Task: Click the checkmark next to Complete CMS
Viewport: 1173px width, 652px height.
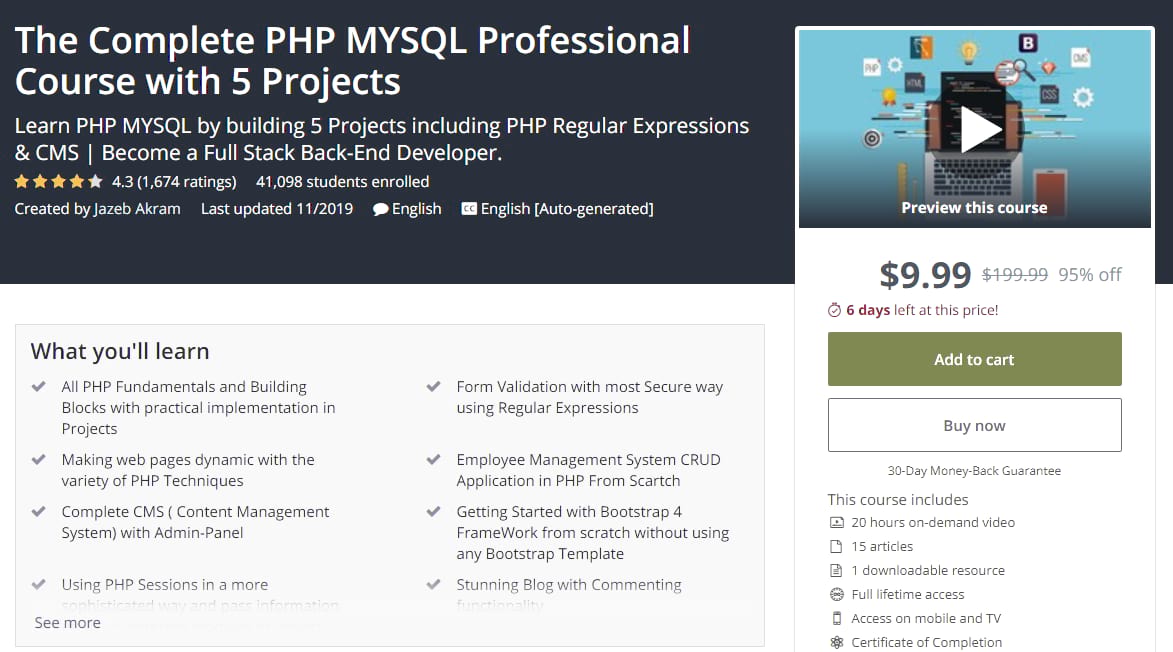Action: 39,511
